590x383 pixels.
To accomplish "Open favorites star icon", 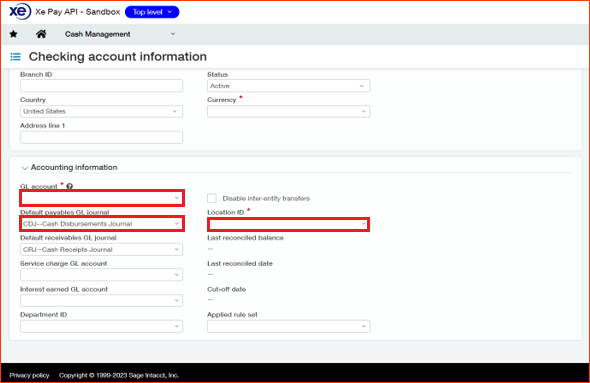I will [14, 34].
